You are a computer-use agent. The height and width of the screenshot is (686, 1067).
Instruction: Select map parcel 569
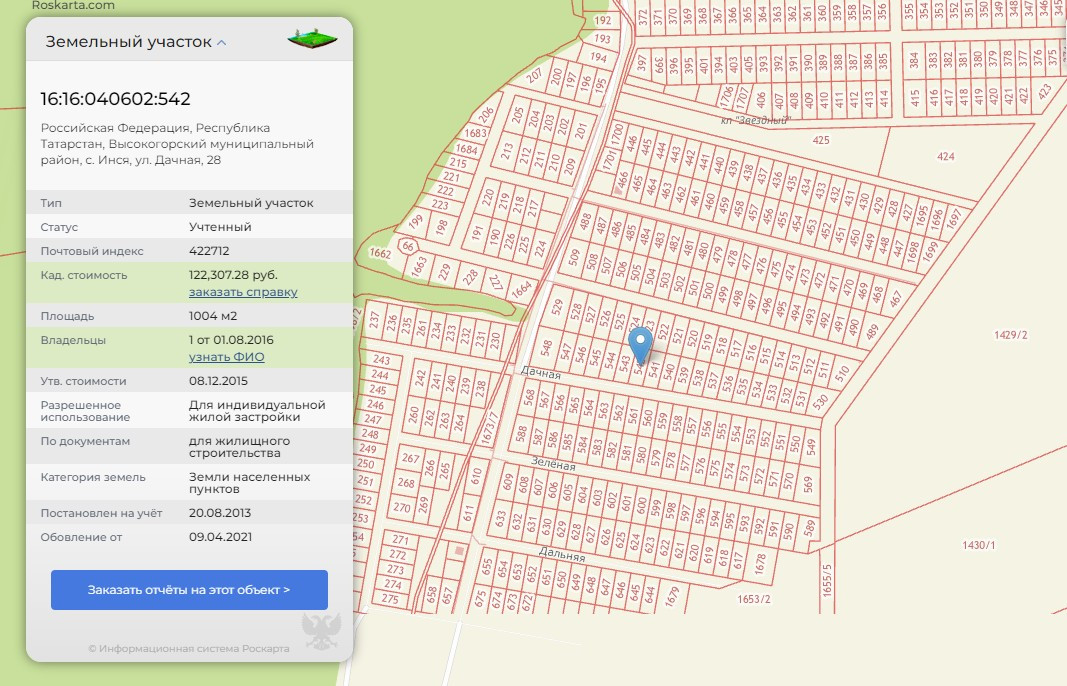tap(808, 484)
